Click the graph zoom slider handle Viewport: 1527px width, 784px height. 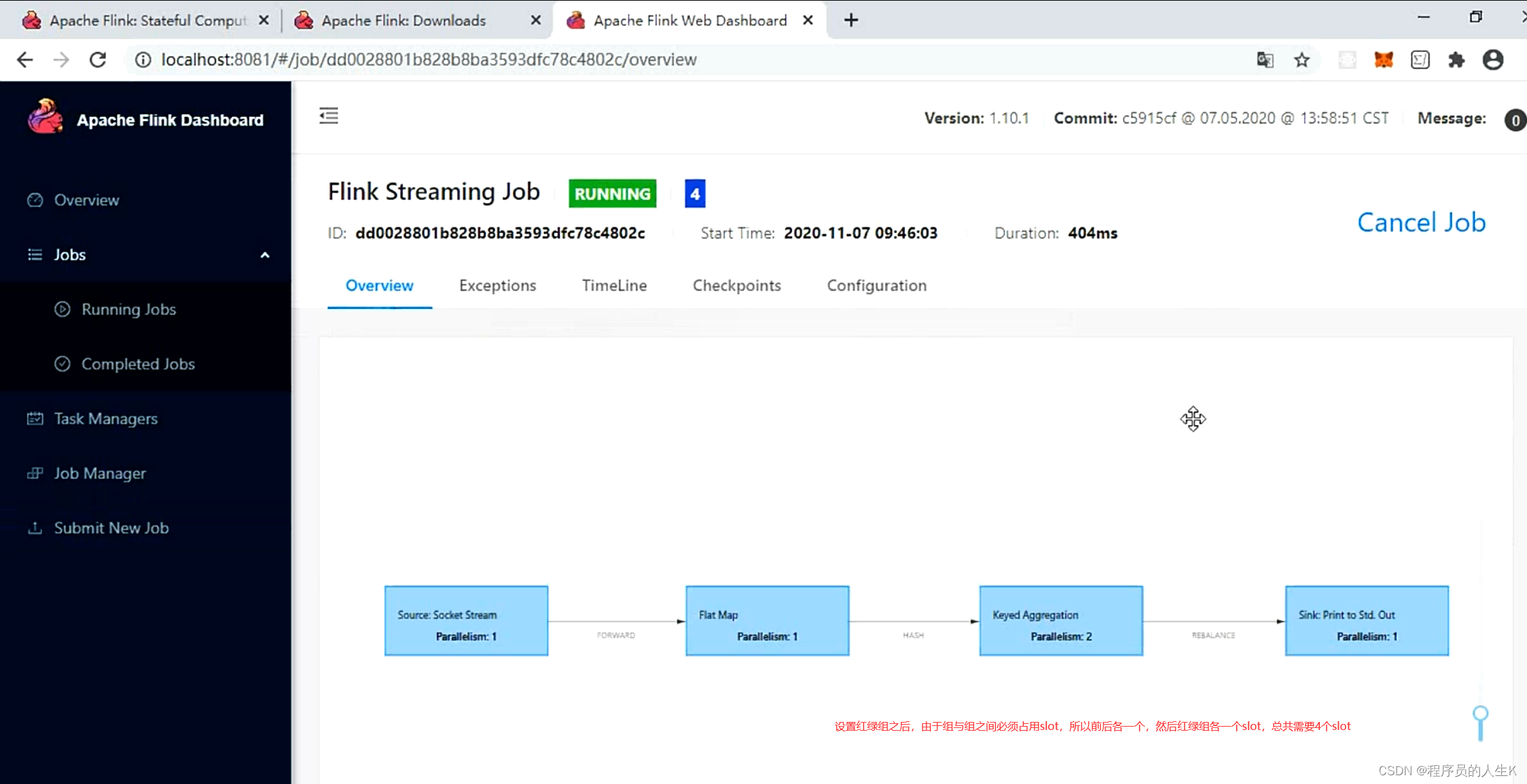[x=1480, y=714]
